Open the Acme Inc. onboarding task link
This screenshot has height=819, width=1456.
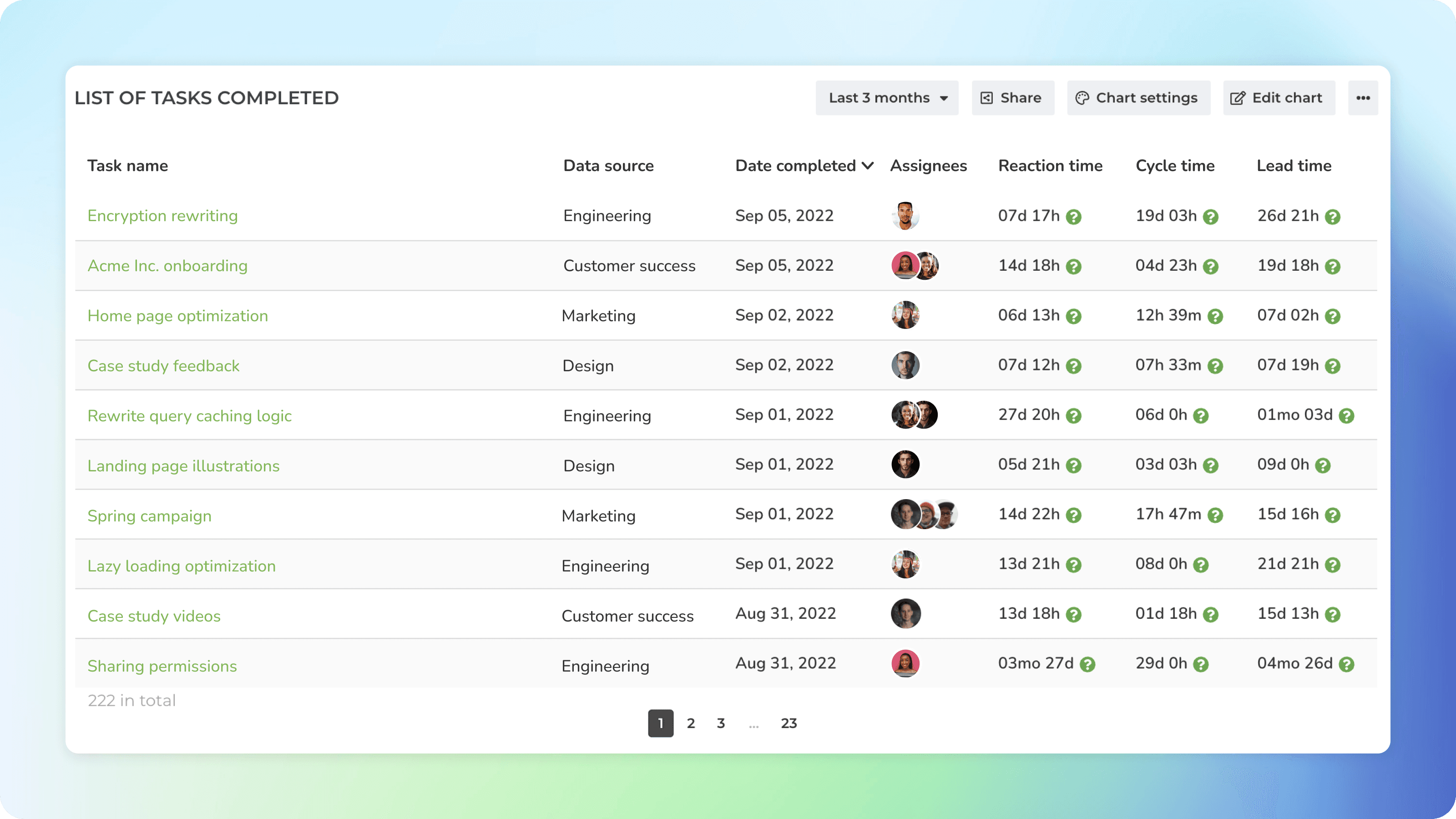coord(167,266)
